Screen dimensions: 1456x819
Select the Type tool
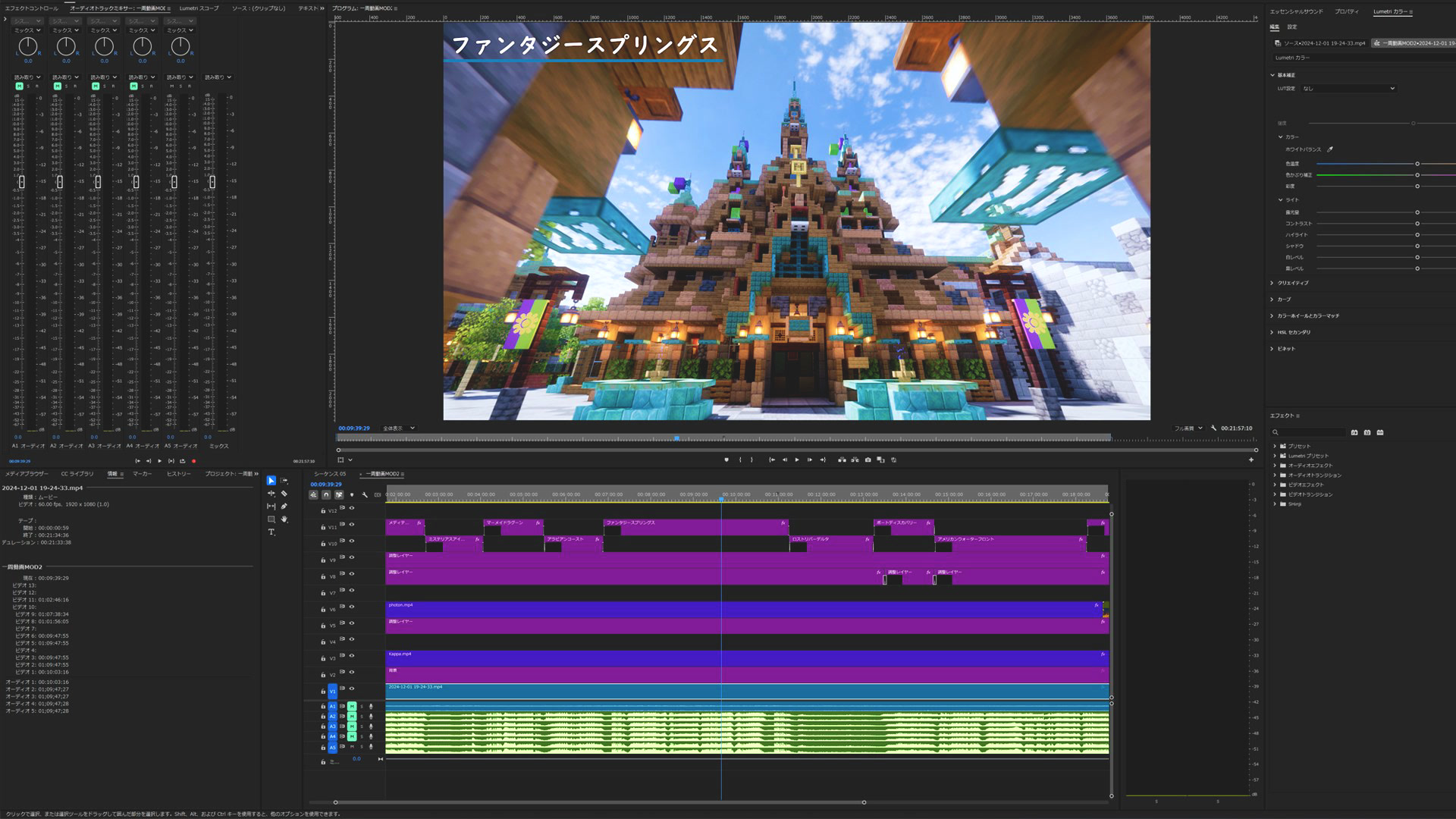[x=271, y=532]
